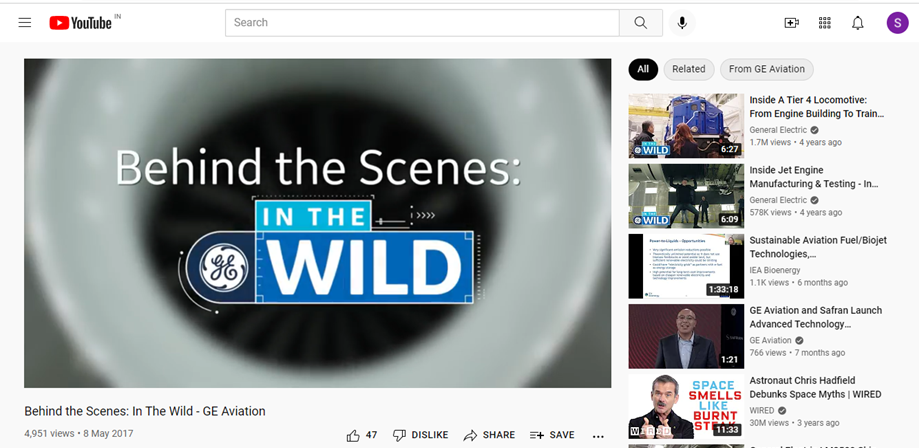Click the magnifying glass search button
This screenshot has width=919, height=448.
(640, 23)
